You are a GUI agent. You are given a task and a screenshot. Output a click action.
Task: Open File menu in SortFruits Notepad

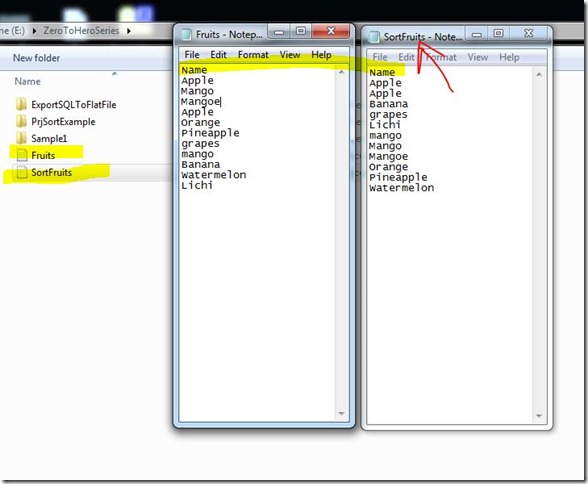tap(380, 57)
